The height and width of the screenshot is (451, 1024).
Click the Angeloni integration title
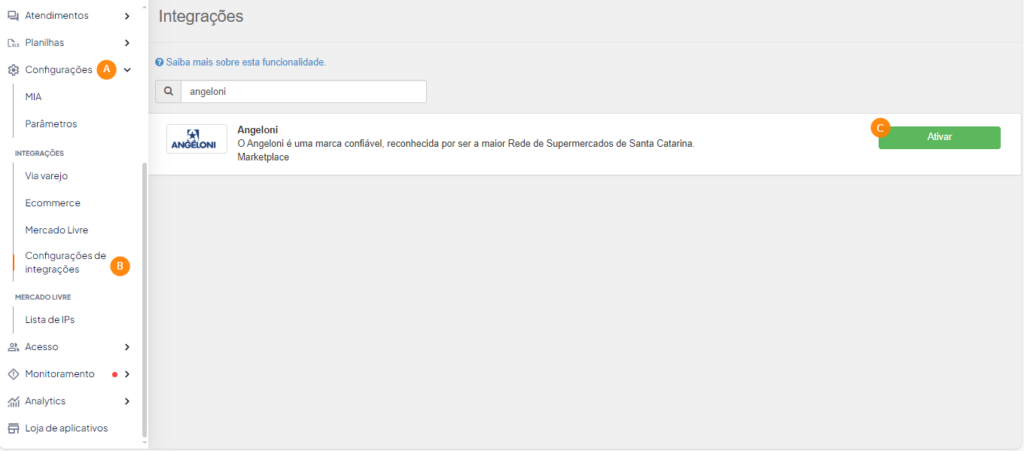click(x=258, y=130)
